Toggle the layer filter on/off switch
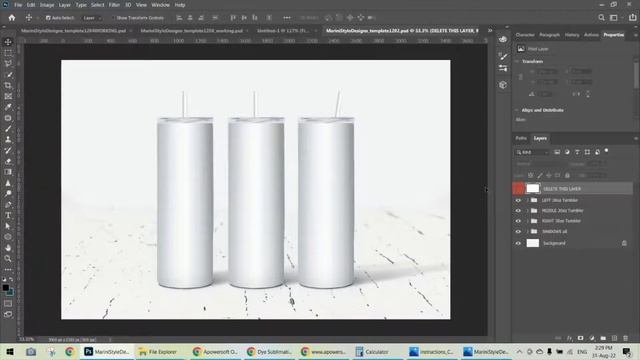This screenshot has height=360, width=640. pyautogui.click(x=607, y=151)
